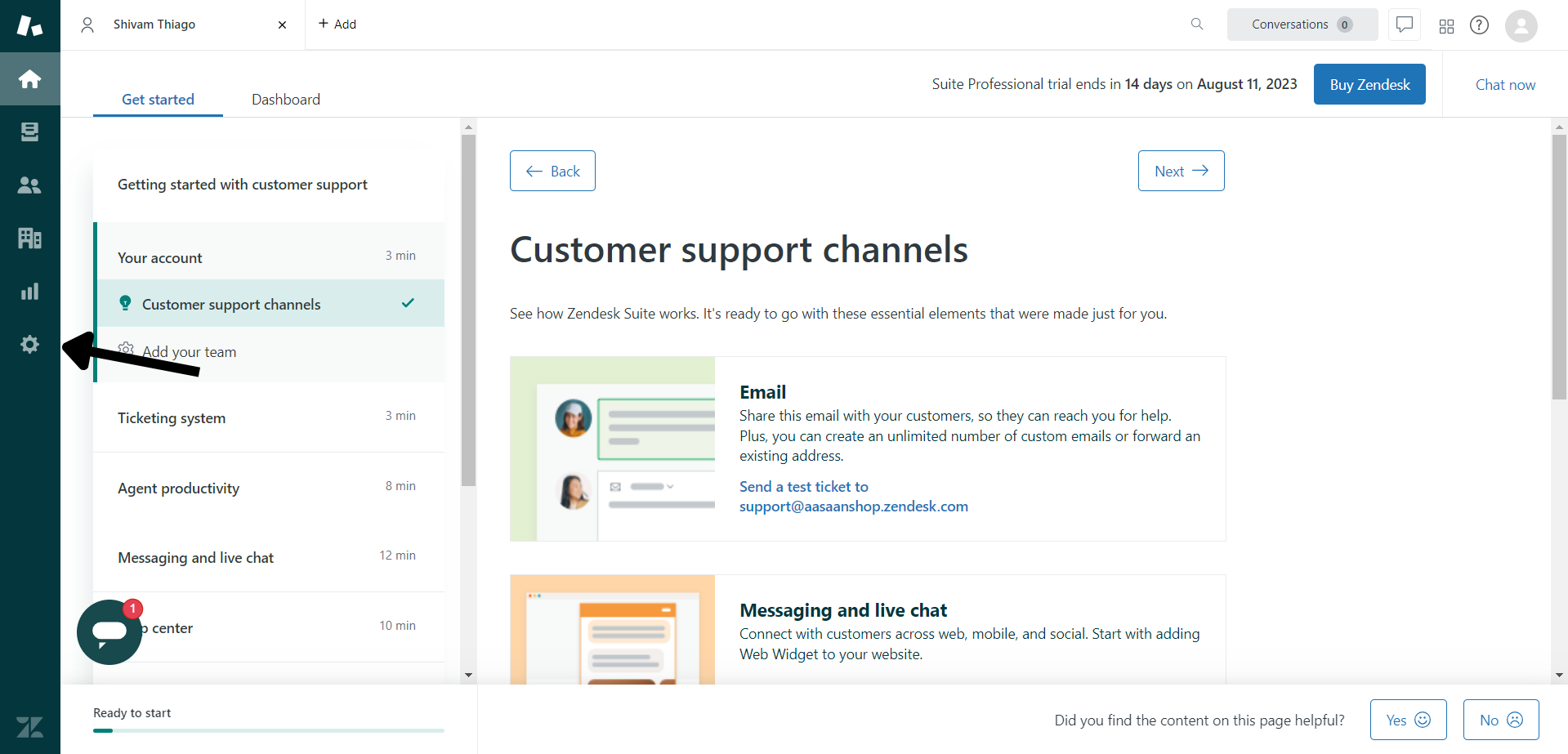Expand the Help center section
Image resolution: width=1568 pixels, height=754 pixels.
point(269,627)
